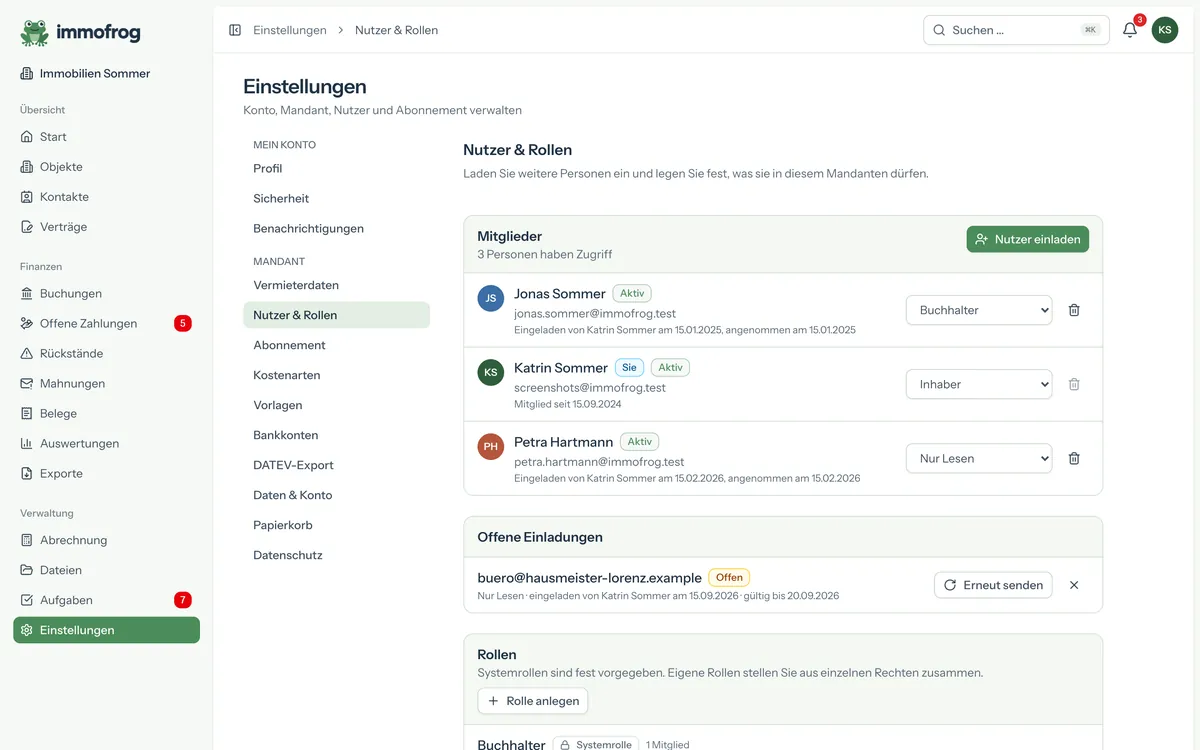Screen dimensions: 1200x750
Task: Open Vorlagen settings
Action: pyautogui.click(x=336, y=405)
